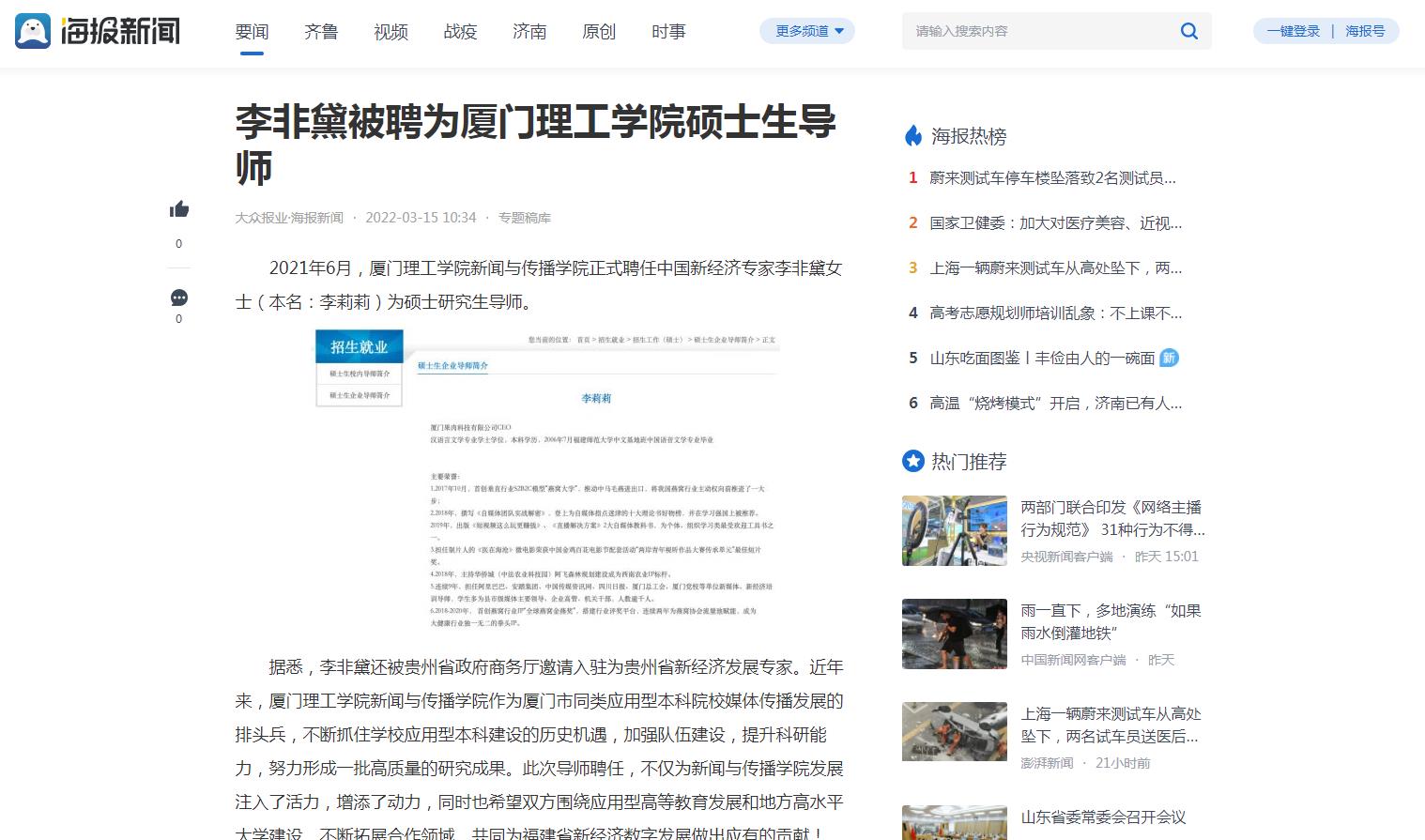Switch to the 齐鲁 channel
The image size is (1425, 840).
321,32
